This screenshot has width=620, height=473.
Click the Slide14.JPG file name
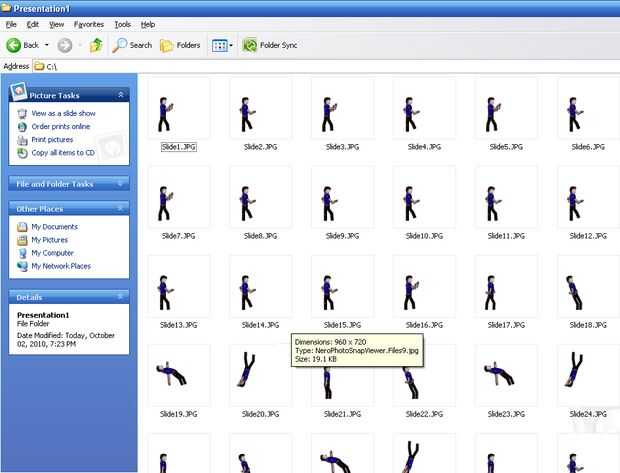pyautogui.click(x=261, y=325)
